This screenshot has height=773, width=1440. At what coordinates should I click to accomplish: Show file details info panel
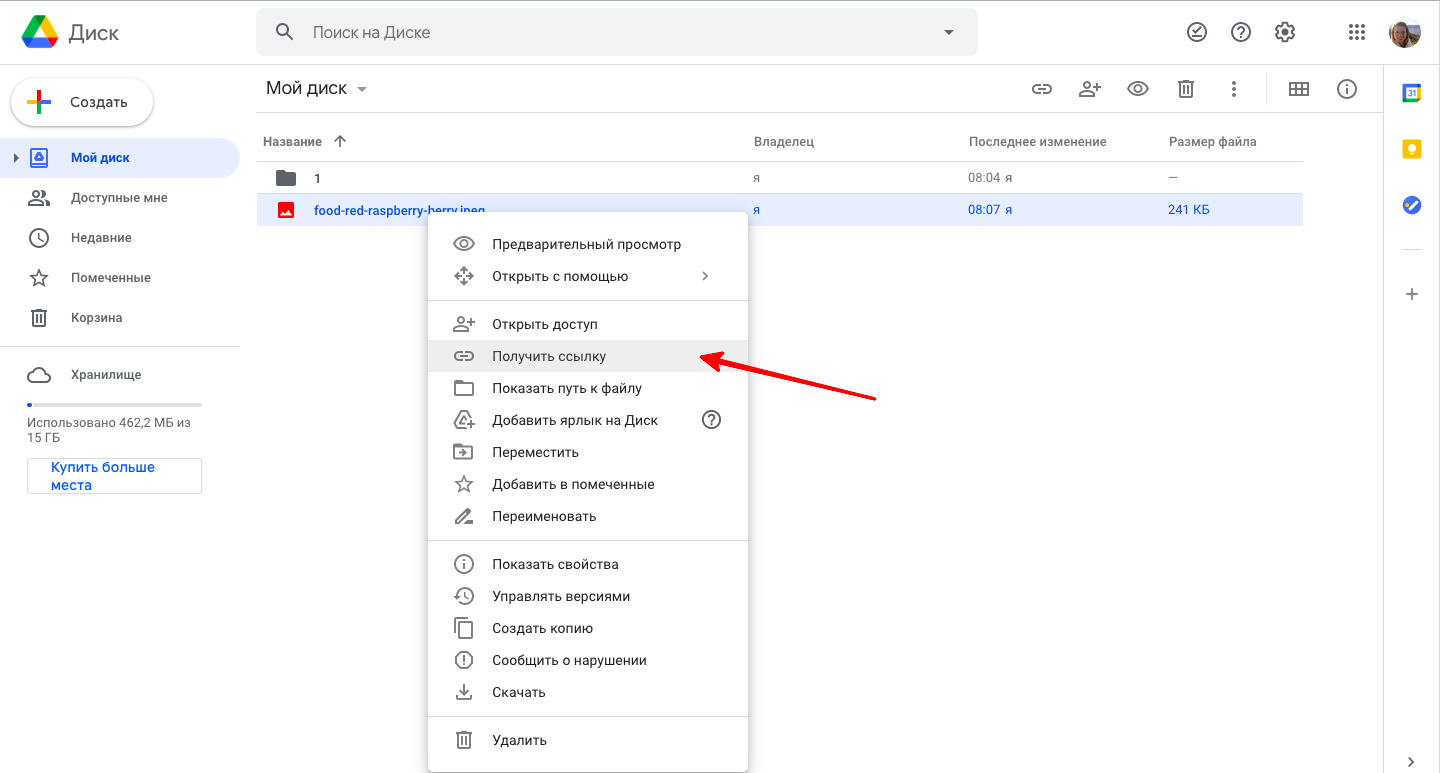1347,89
